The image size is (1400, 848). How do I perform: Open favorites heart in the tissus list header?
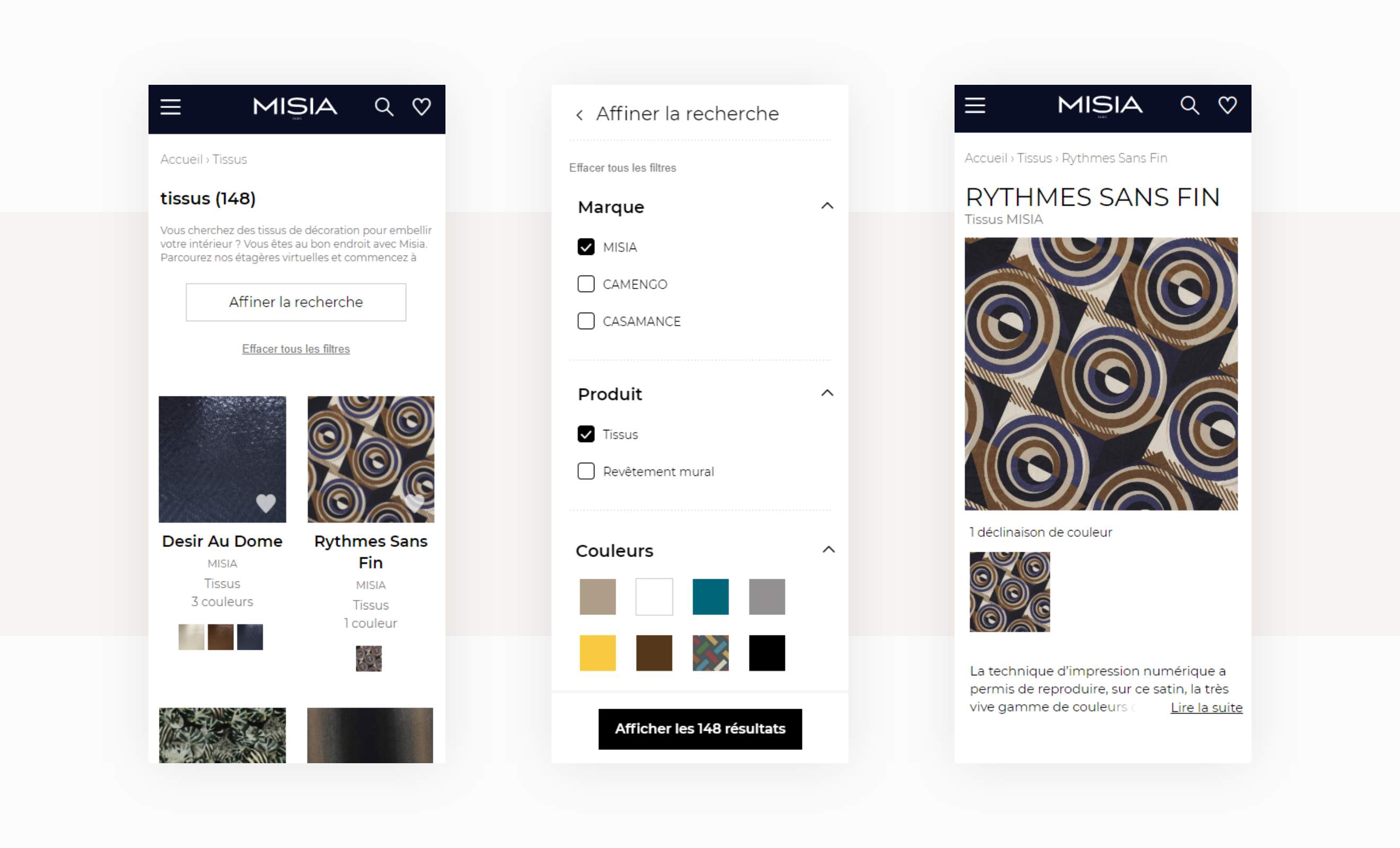pos(422,107)
